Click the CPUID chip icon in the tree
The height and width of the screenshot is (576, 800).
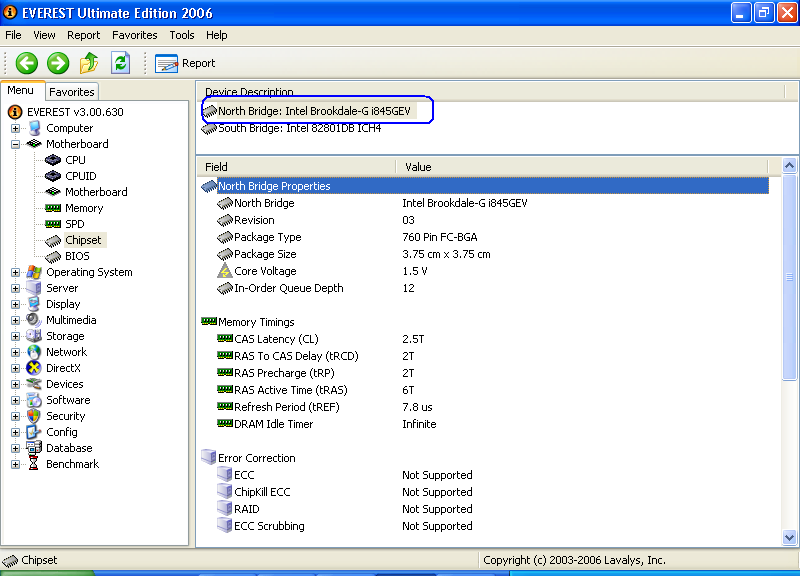pyautogui.click(x=53, y=176)
